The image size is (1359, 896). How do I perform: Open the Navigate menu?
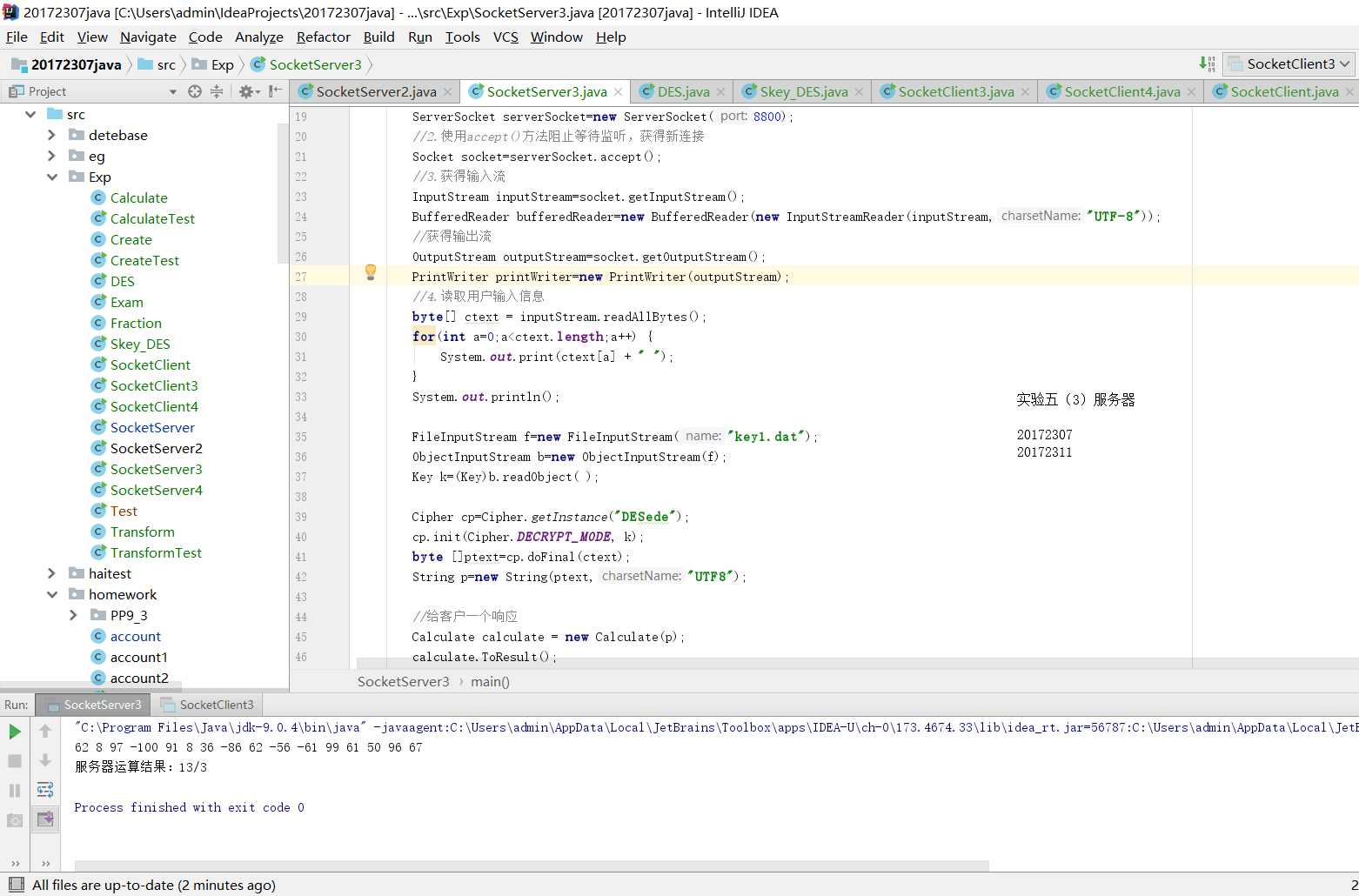coord(148,37)
